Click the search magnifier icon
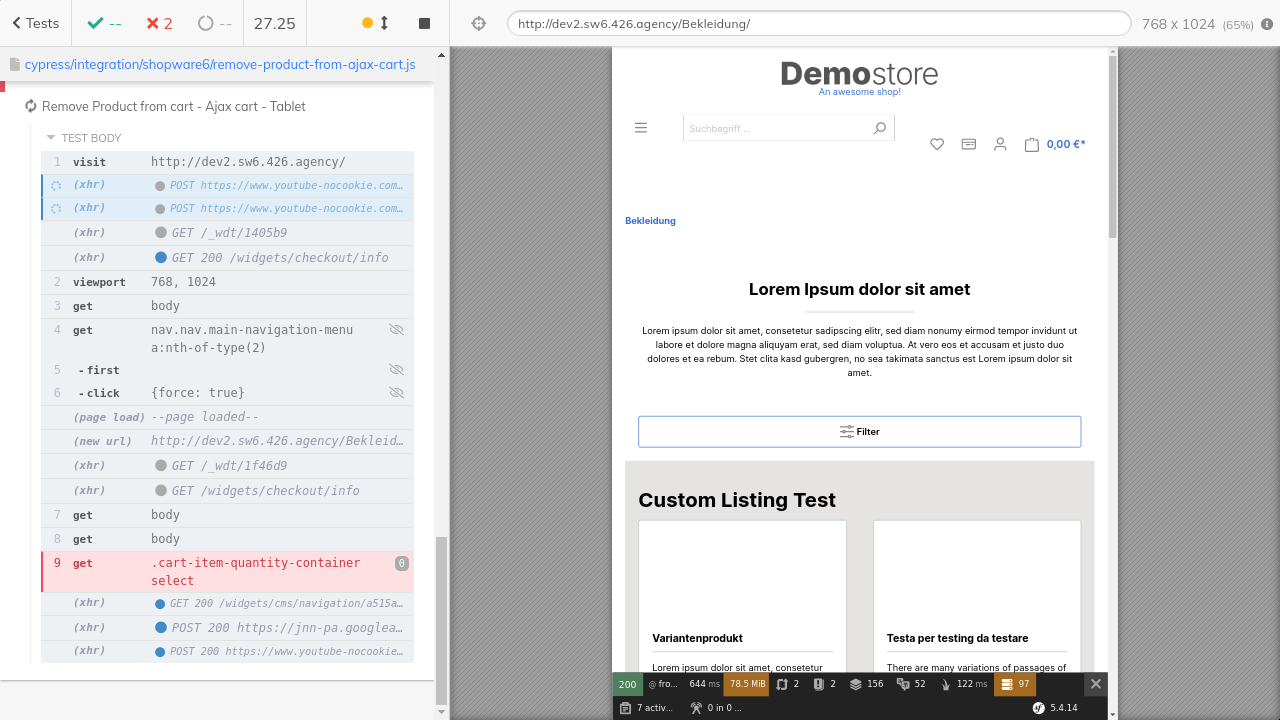Image resolution: width=1280 pixels, height=720 pixels. click(x=880, y=128)
